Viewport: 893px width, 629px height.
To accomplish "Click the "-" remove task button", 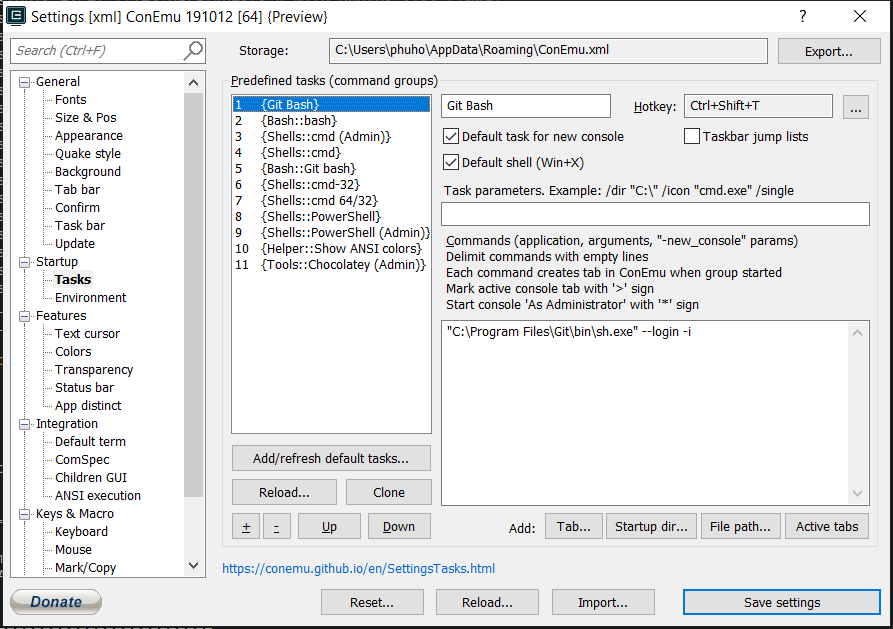I will 276,525.
